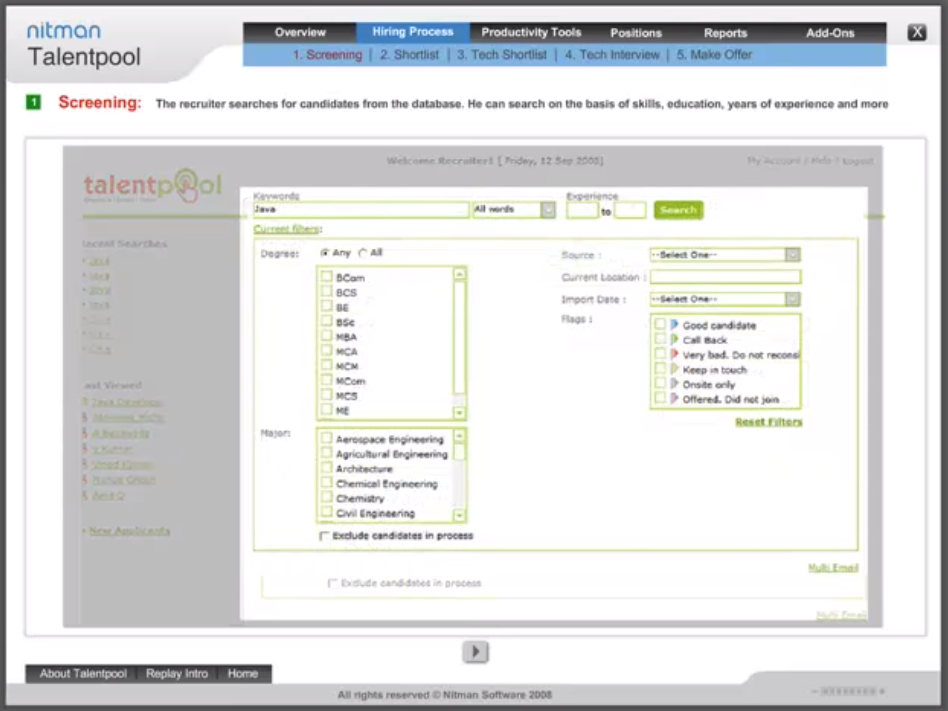Check the Aerospace Engineering major box
This screenshot has height=711, width=948.
click(x=327, y=438)
